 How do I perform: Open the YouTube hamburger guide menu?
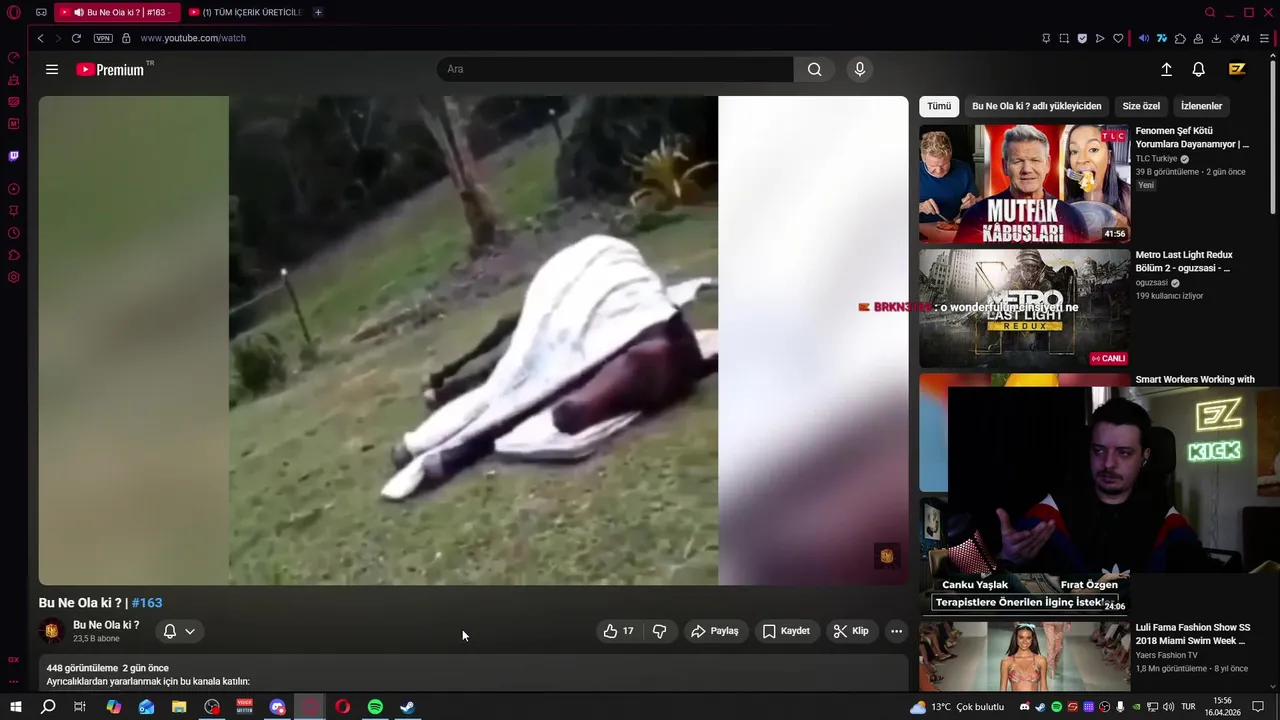(x=52, y=69)
